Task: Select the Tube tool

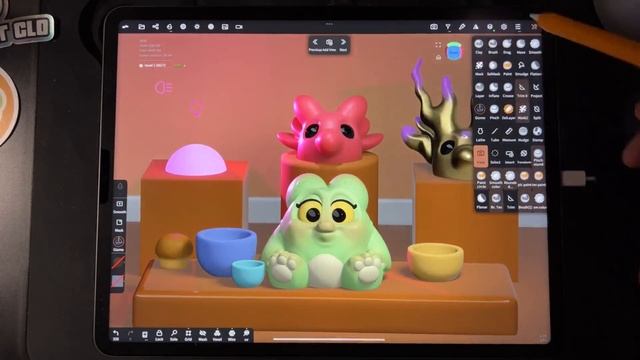Action: coord(495,133)
